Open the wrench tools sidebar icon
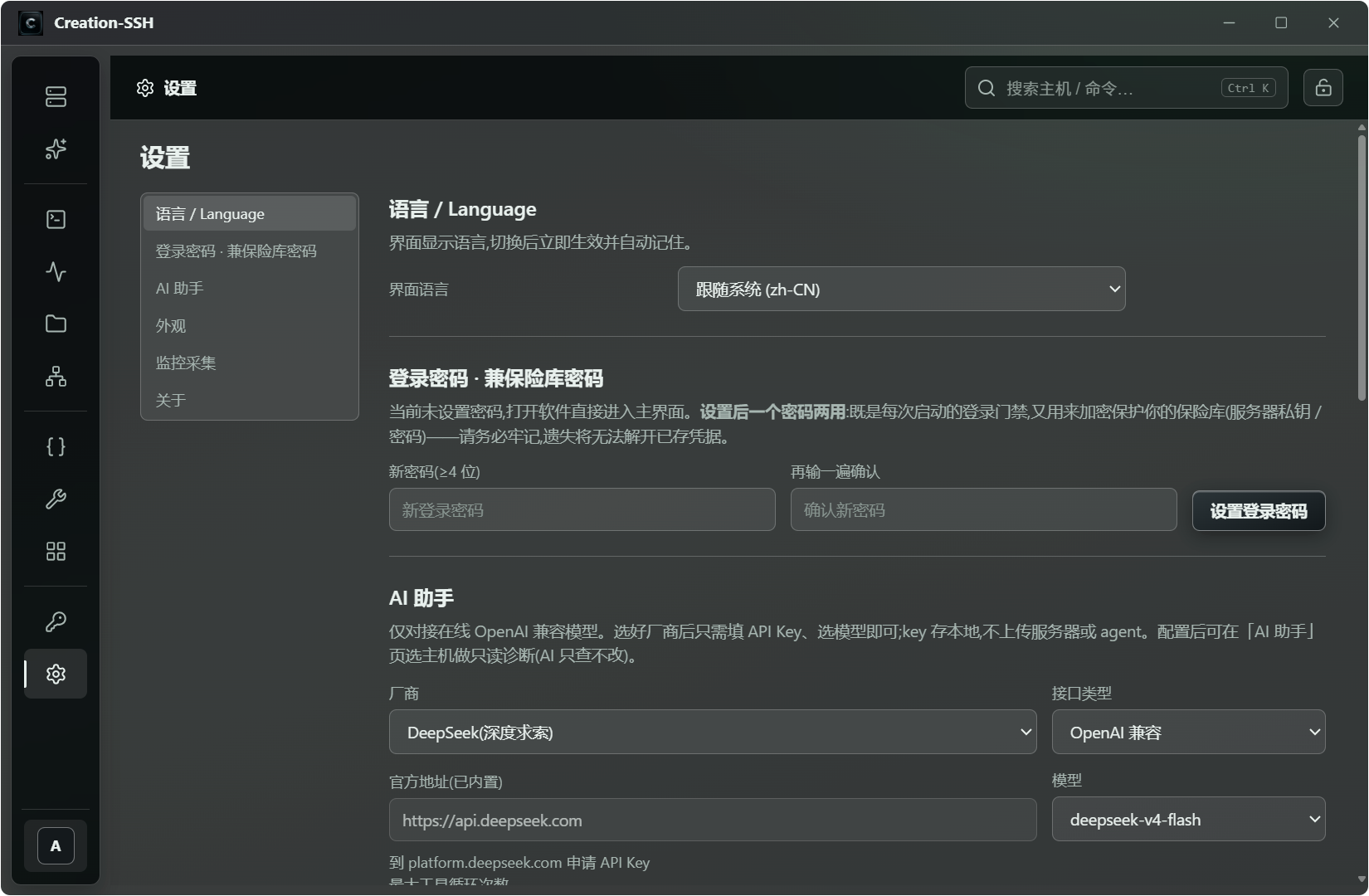The width and height of the screenshot is (1369, 896). (56, 499)
